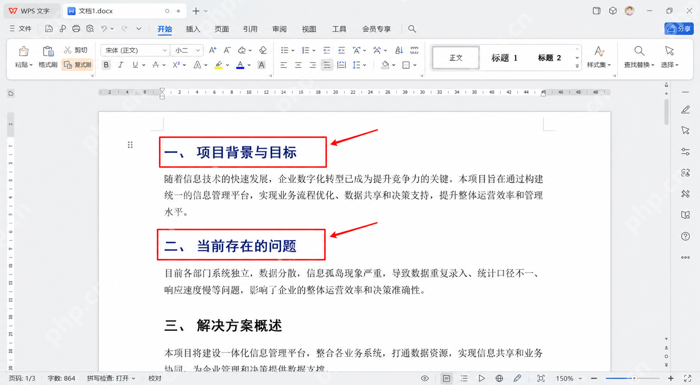Switch to the 插入 (Insert) tab
This screenshot has height=385, width=700.
(193, 29)
